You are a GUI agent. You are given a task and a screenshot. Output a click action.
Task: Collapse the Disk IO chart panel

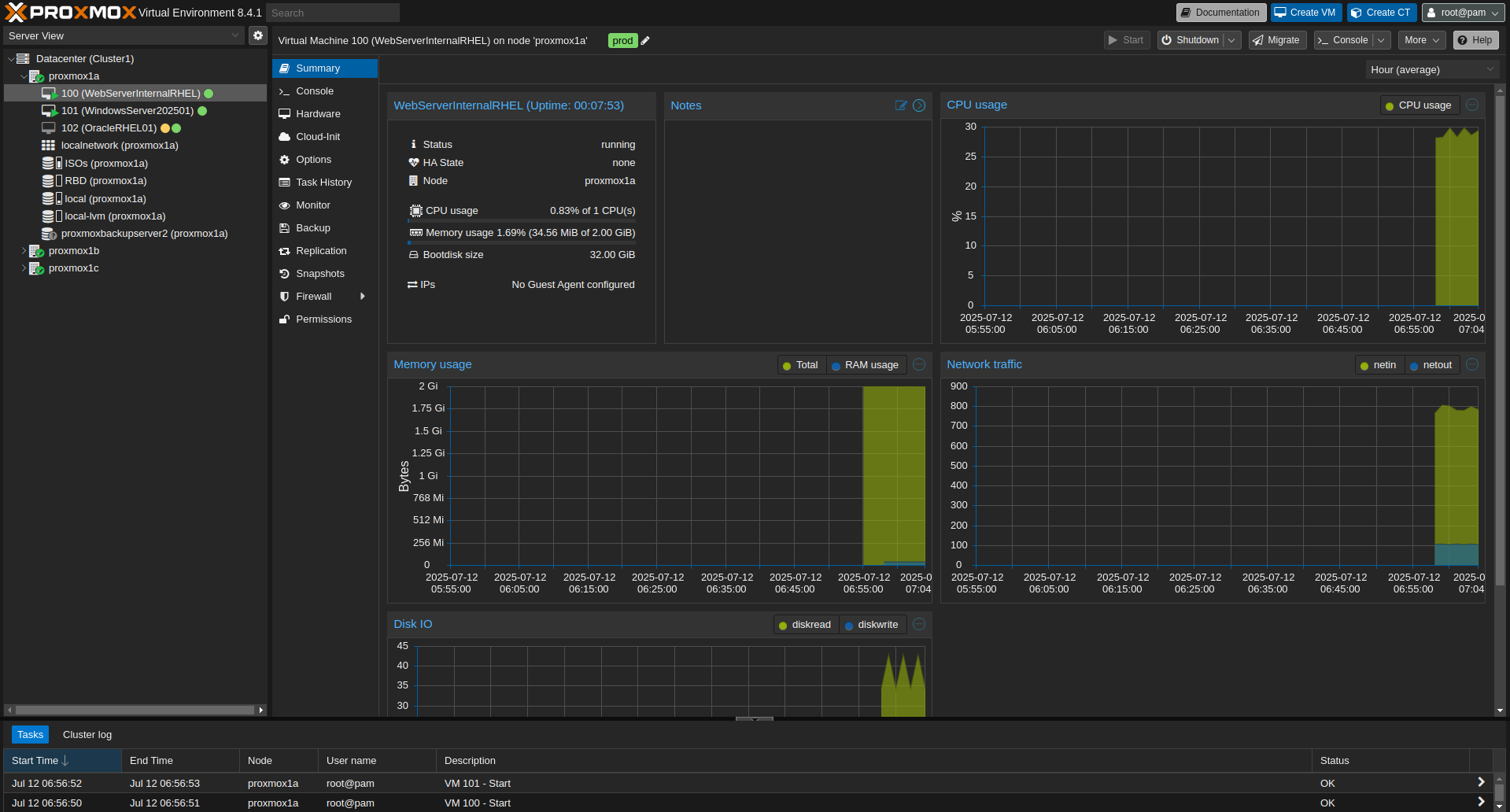[x=919, y=624]
